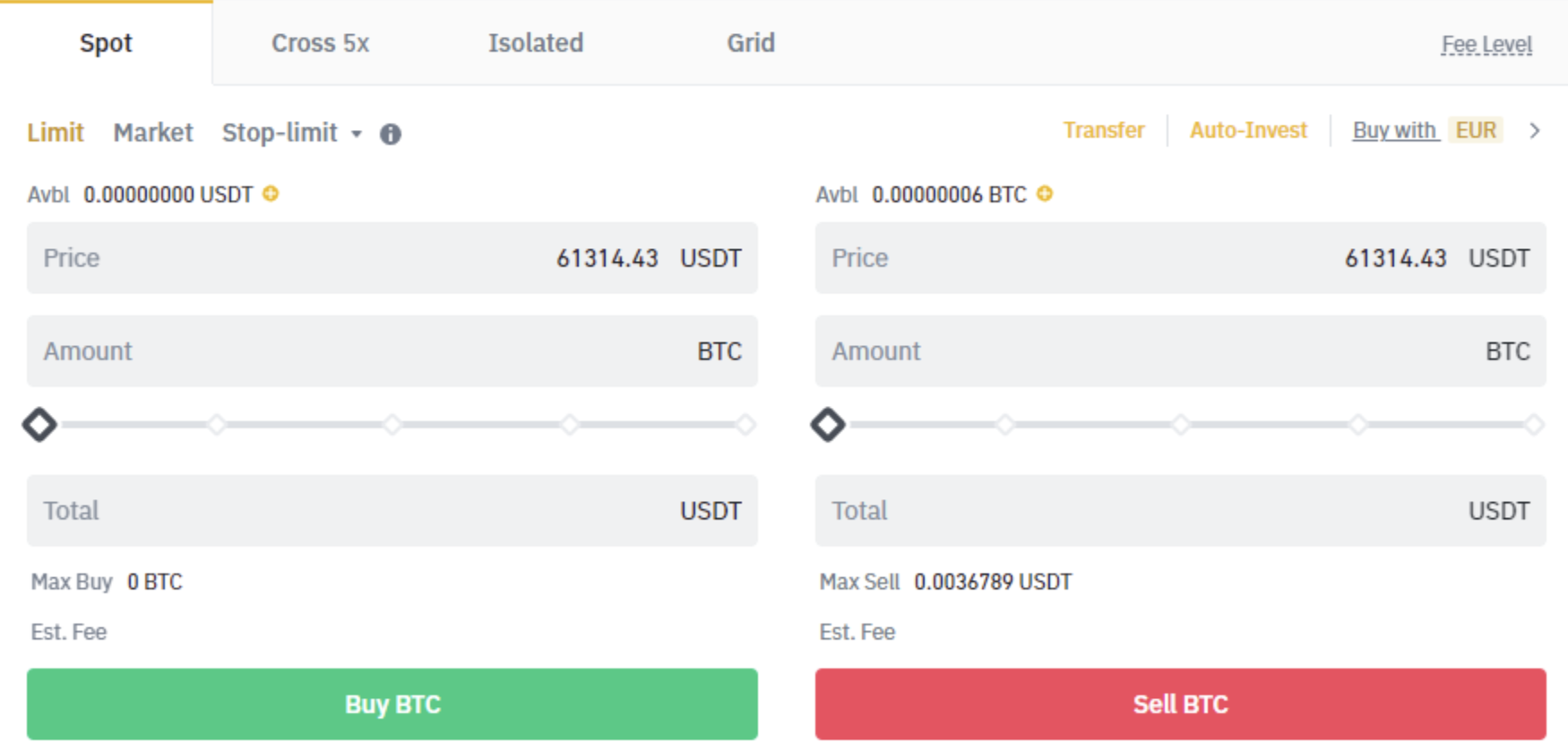Click the sell slider diamond handle
Image resolution: width=1568 pixels, height=751 pixels.
click(828, 424)
